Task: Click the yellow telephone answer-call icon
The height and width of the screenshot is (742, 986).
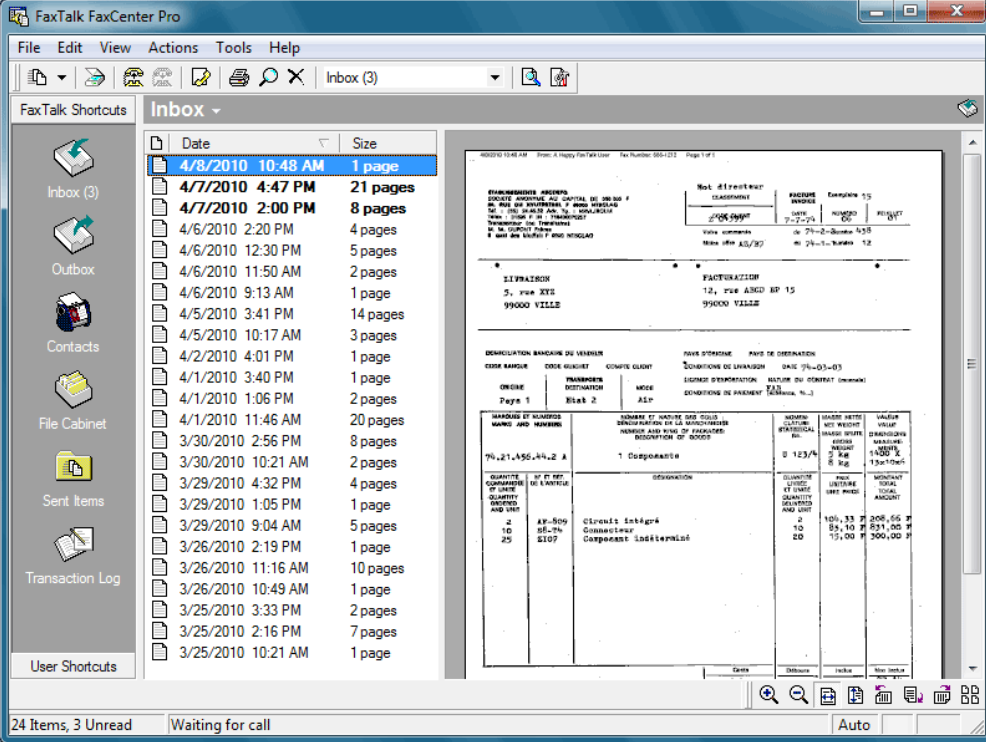Action: pos(133,77)
